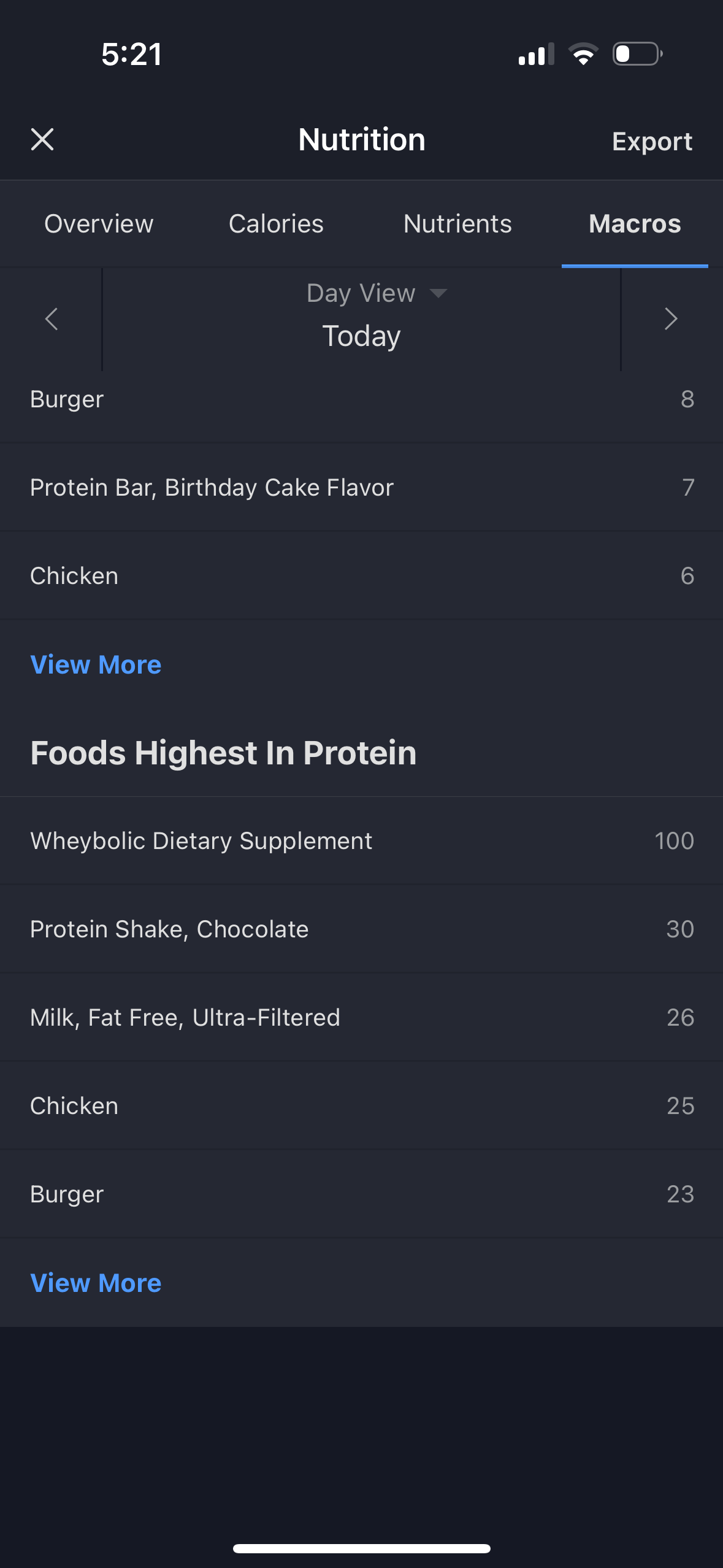
Task: Export the nutrition data
Action: click(x=652, y=141)
